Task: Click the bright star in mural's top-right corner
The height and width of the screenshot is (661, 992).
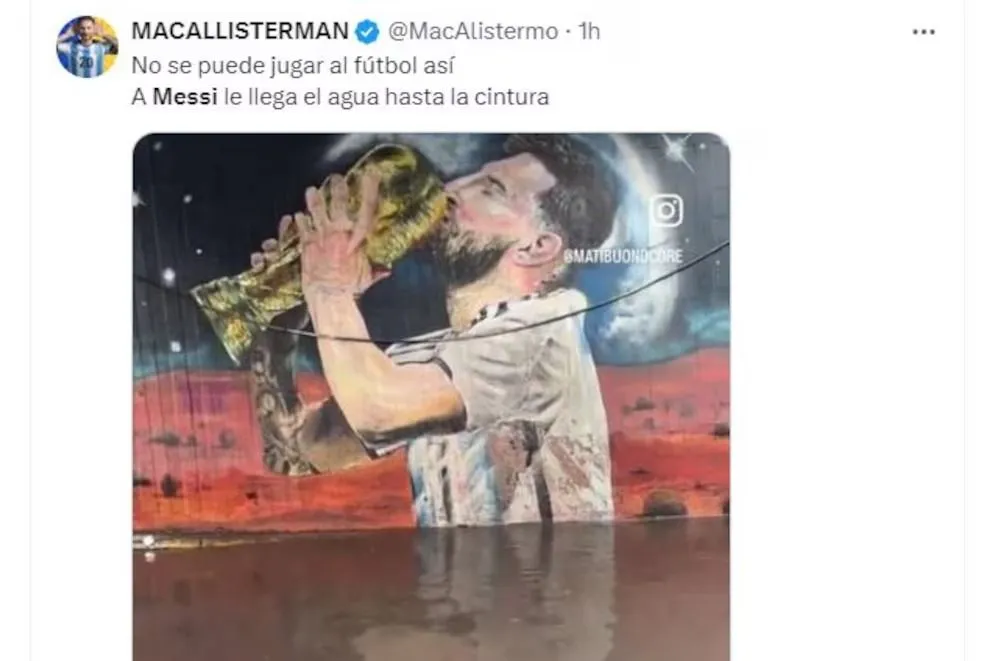Action: 678,151
